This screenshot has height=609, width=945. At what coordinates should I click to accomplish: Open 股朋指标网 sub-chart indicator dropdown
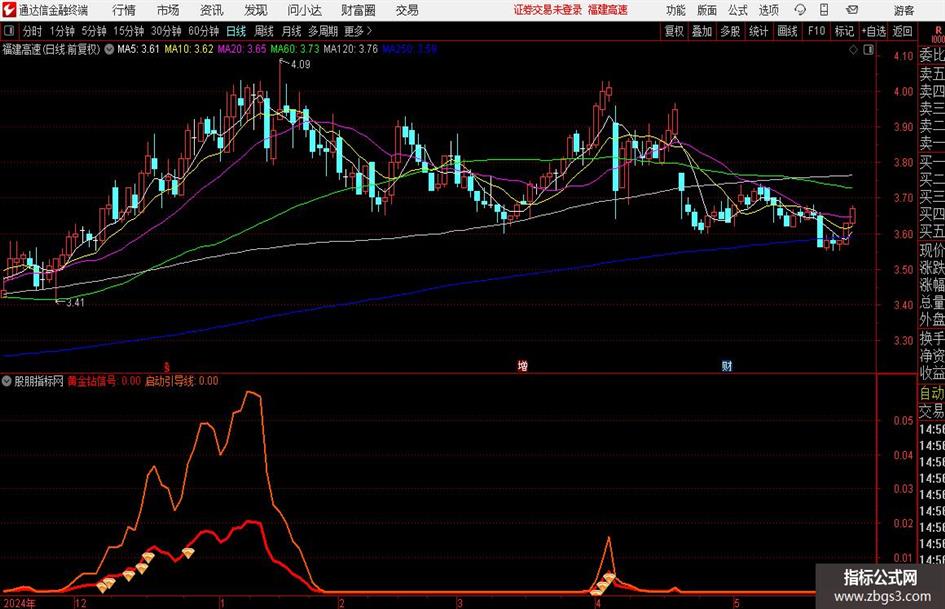7,381
